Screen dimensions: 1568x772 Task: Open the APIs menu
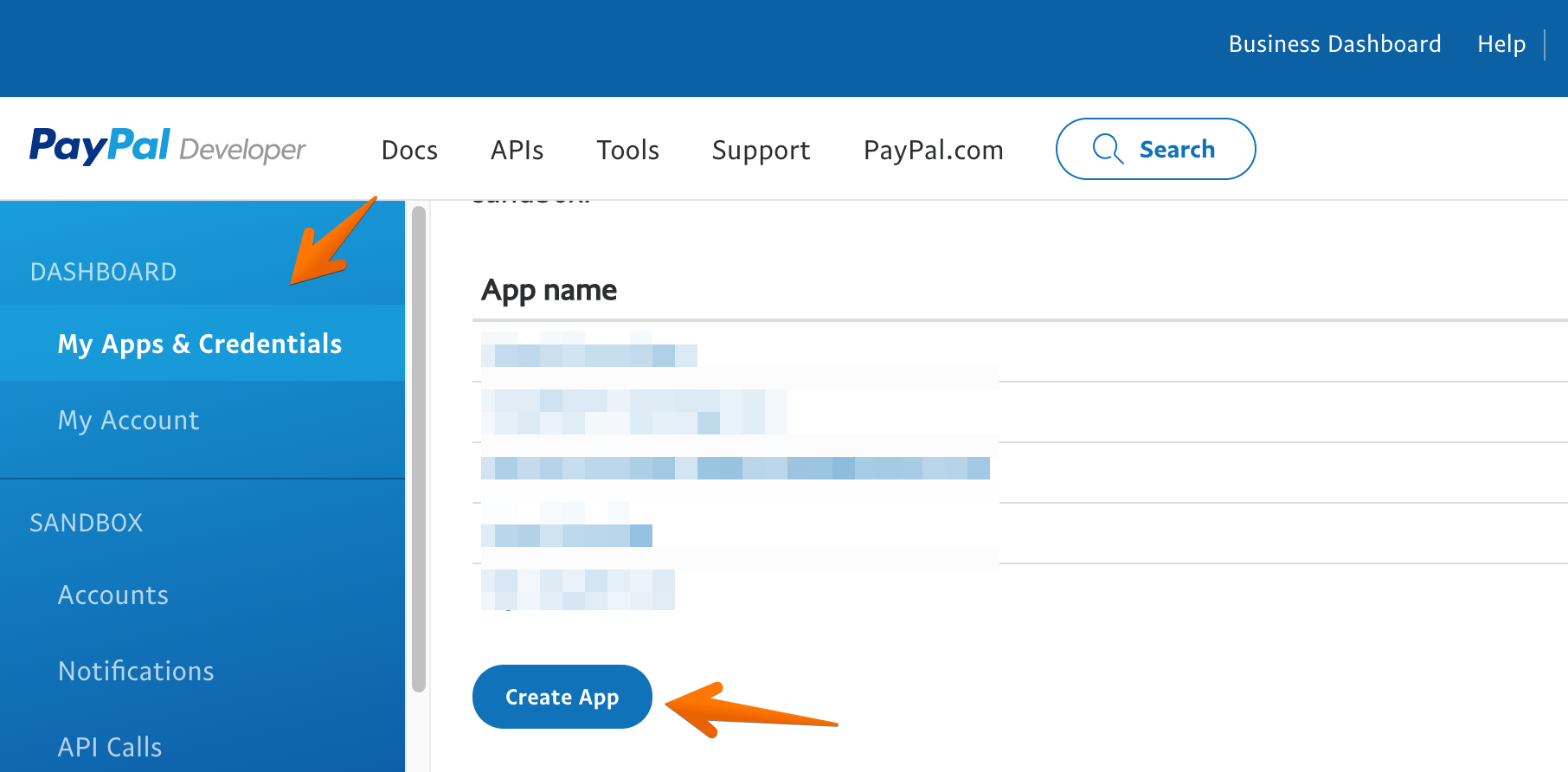tap(517, 150)
